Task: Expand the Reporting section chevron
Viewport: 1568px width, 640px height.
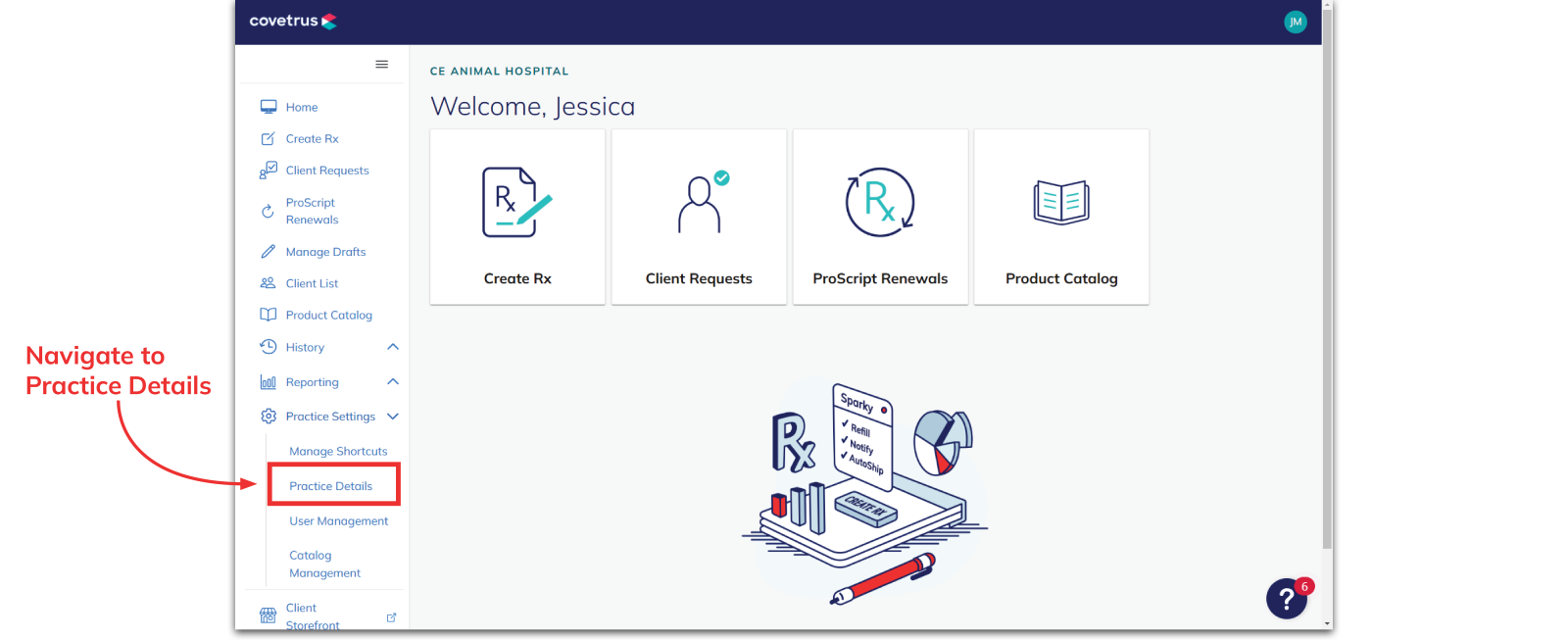Action: coord(393,382)
